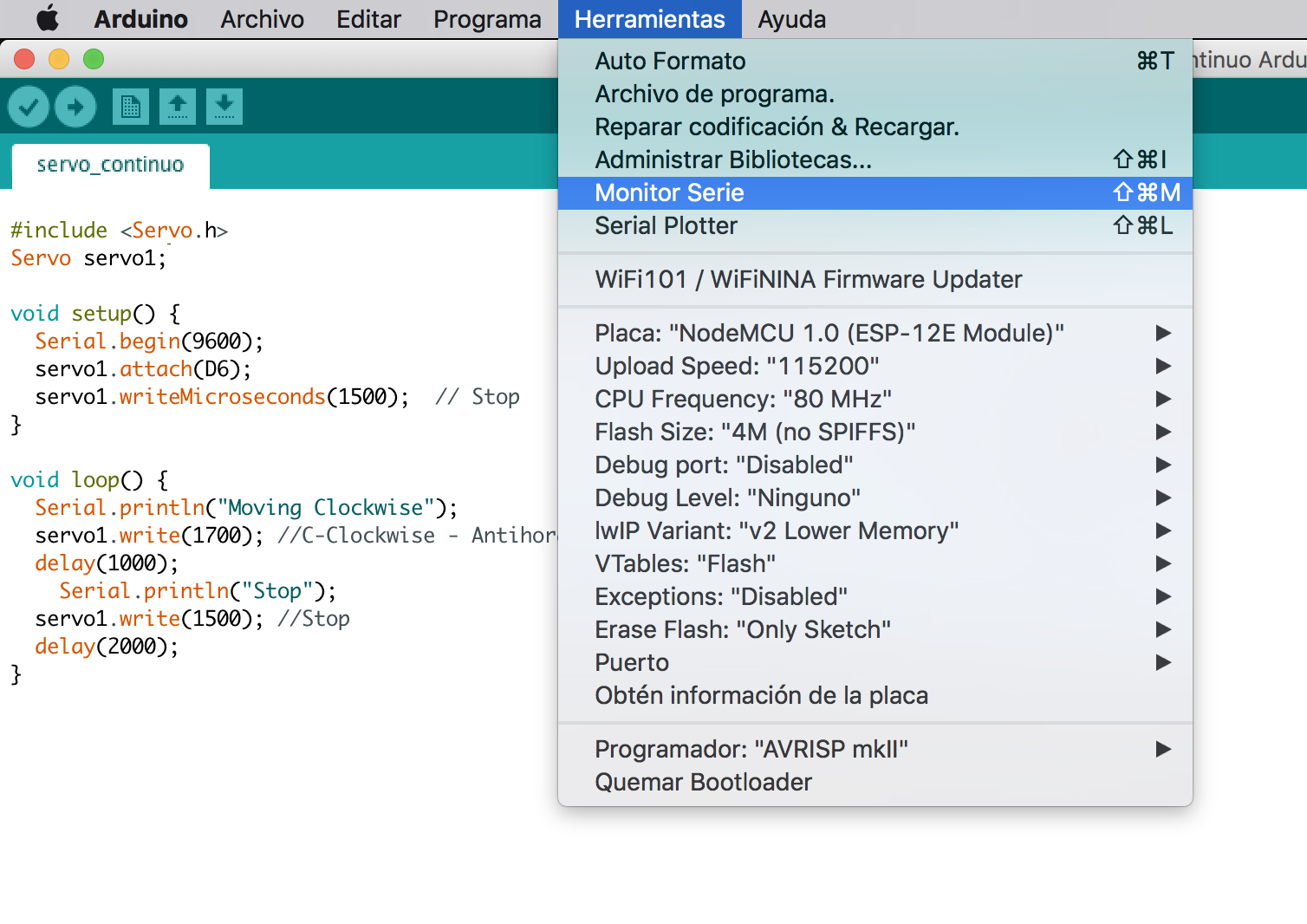This screenshot has width=1307, height=924.
Task: Click the servo1.write(1500); //Stop line
Action: click(192, 619)
